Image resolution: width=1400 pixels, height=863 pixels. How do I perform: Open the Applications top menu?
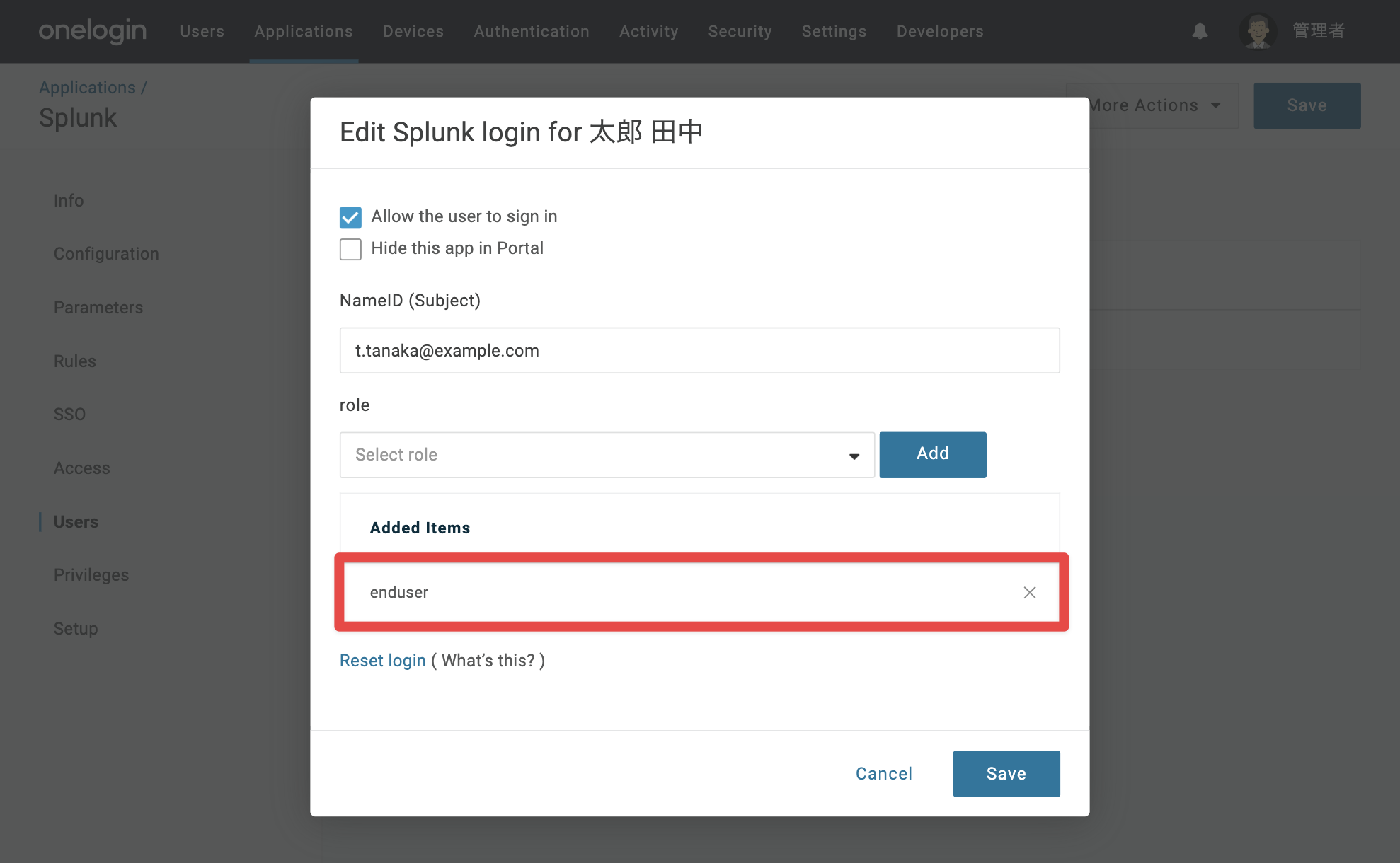point(304,31)
